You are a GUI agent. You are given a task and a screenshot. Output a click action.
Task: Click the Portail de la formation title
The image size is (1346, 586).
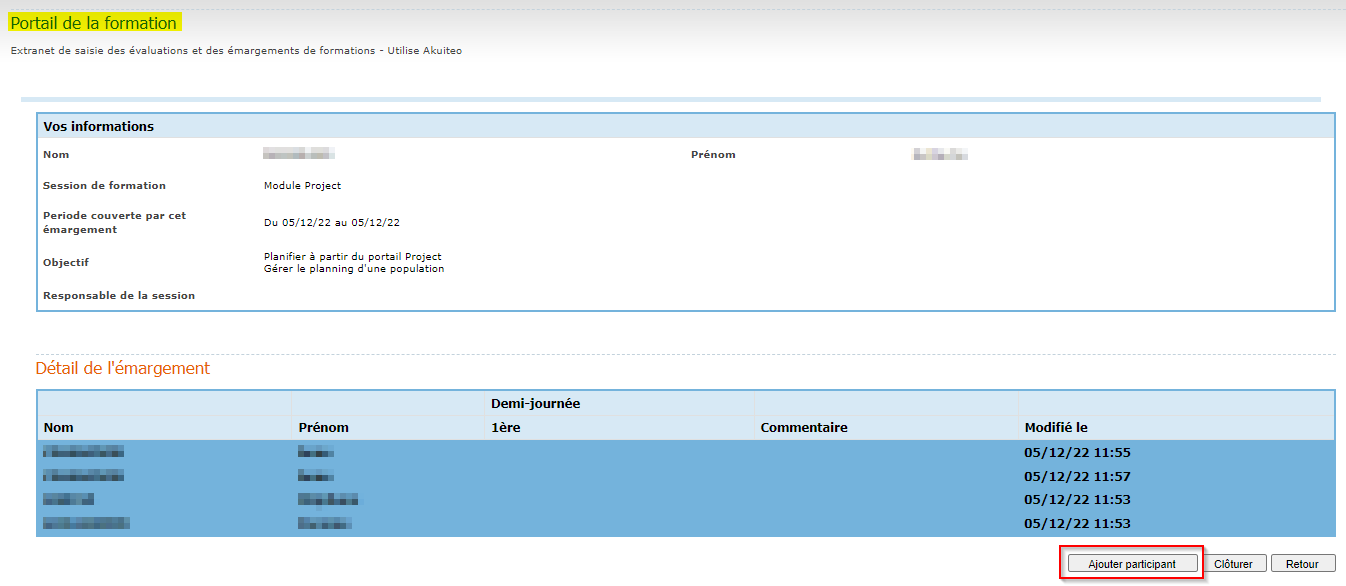tap(94, 23)
